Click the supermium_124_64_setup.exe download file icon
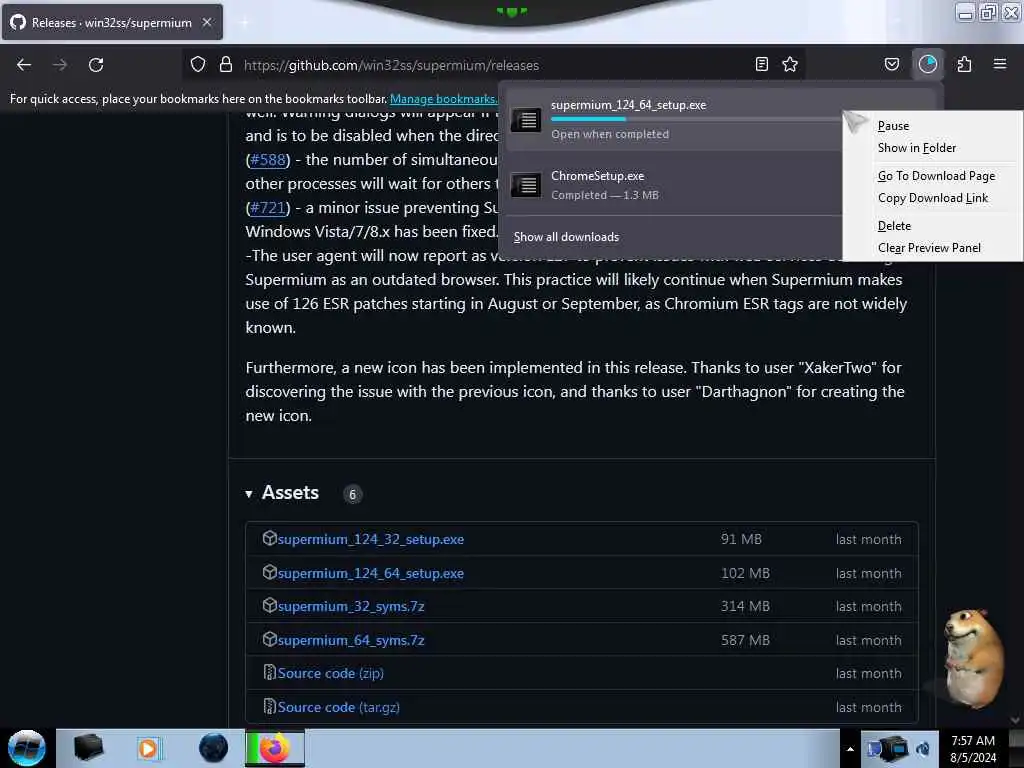The height and width of the screenshot is (768, 1024). pos(526,120)
